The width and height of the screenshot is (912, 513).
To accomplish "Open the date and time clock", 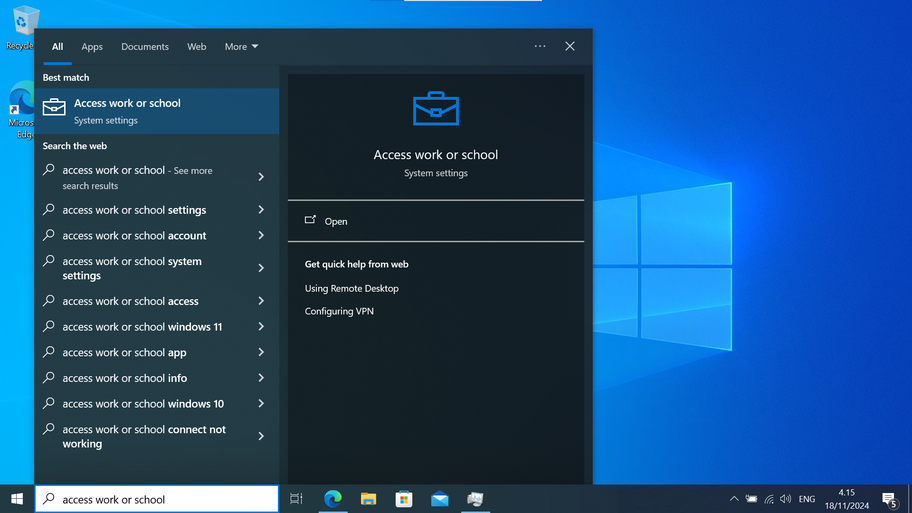I will 847,499.
